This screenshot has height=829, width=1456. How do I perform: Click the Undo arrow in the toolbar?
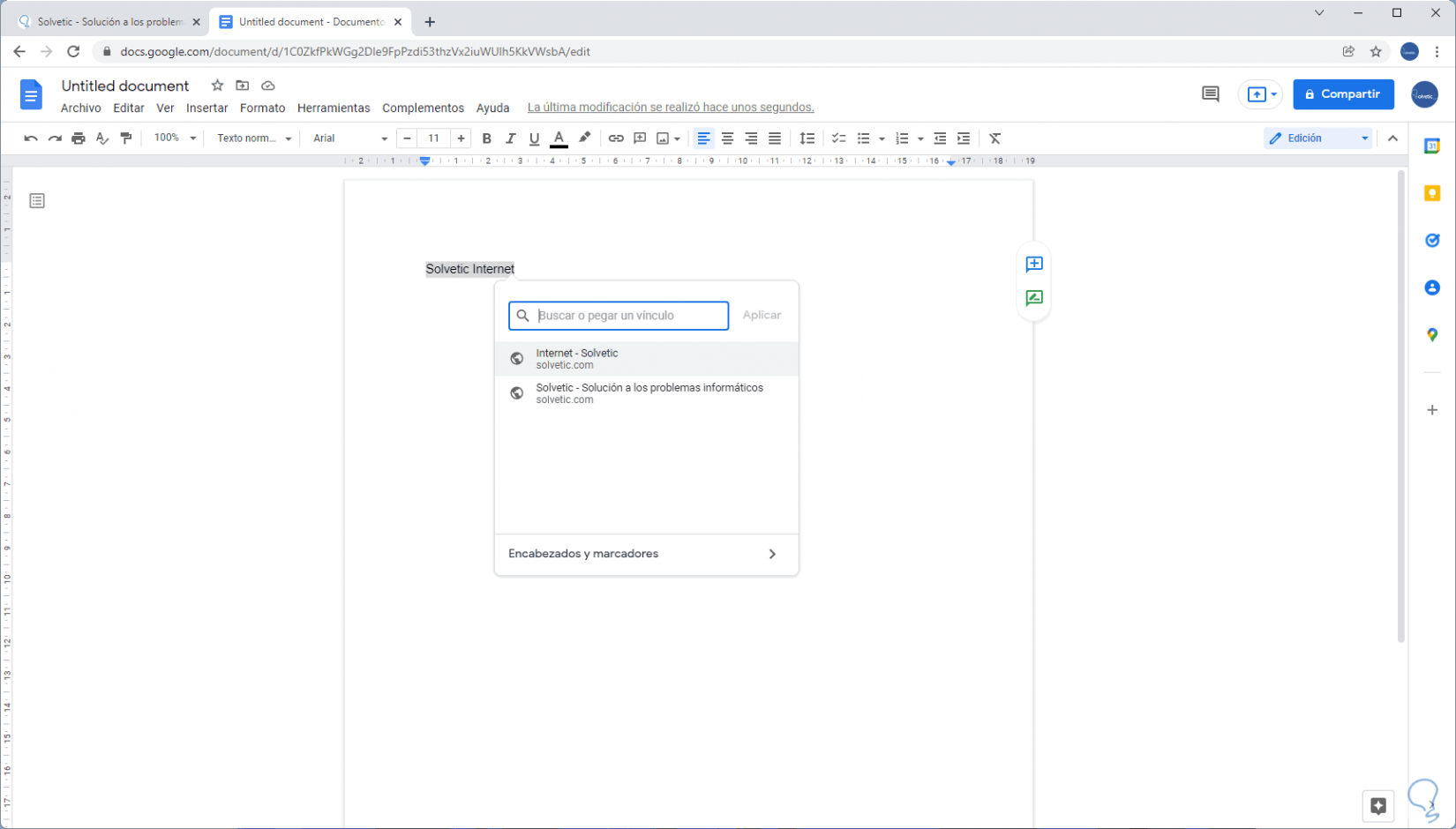coord(31,138)
